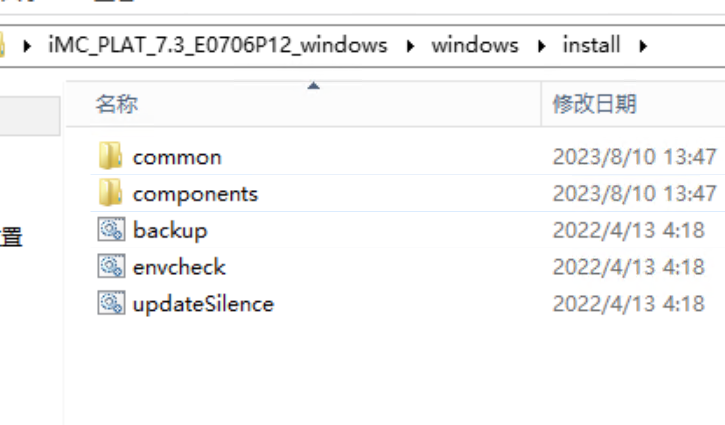Navigate to windows folder breadcrumb

pyautogui.click(x=475, y=45)
